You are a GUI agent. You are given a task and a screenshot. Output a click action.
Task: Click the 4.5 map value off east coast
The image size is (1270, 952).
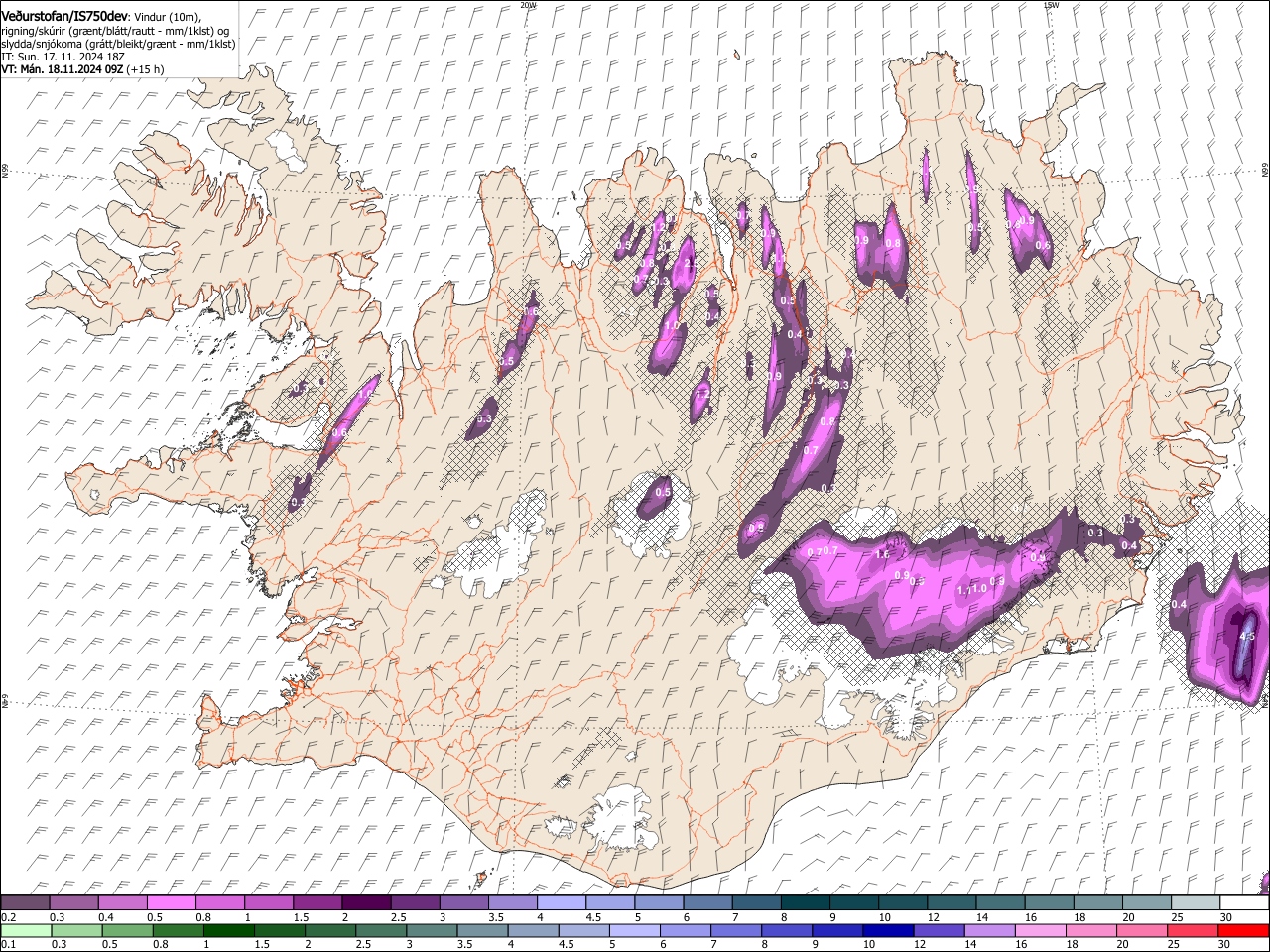coord(1248,637)
